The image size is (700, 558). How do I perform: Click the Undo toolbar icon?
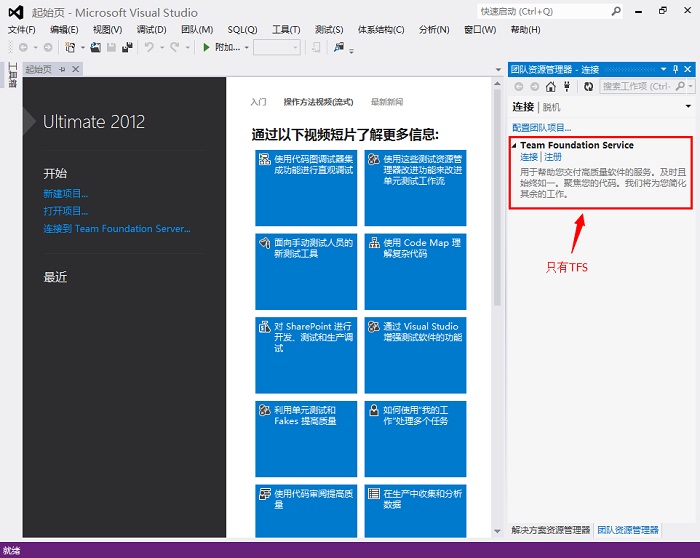(x=149, y=47)
